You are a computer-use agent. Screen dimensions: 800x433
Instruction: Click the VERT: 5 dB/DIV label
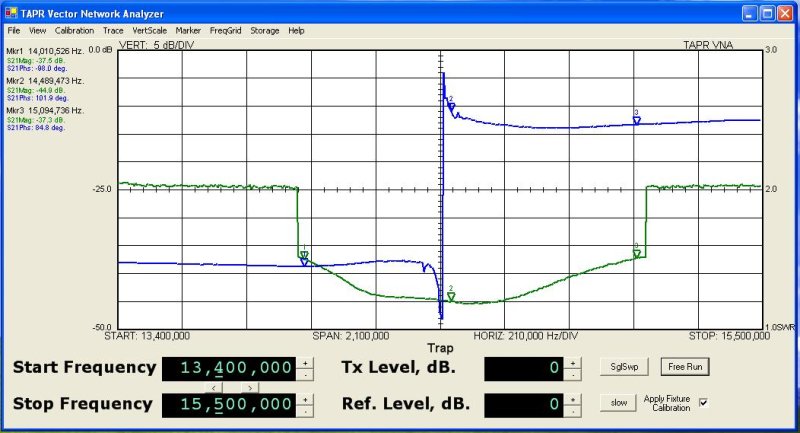click(157, 45)
